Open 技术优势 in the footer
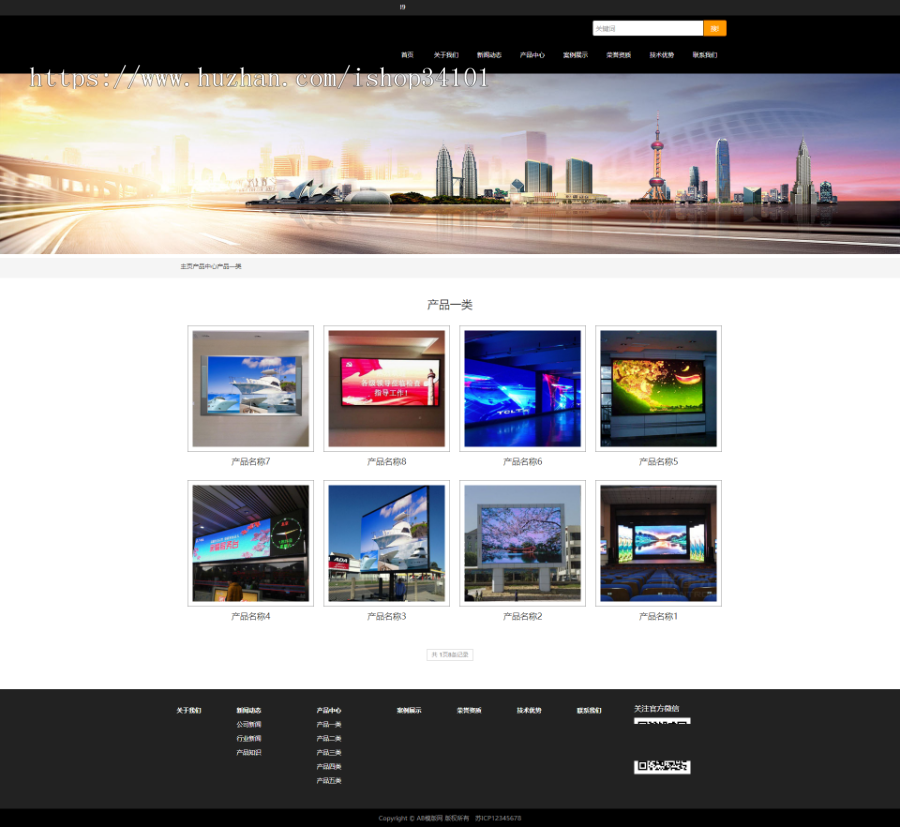The width and height of the screenshot is (900, 827). point(529,710)
